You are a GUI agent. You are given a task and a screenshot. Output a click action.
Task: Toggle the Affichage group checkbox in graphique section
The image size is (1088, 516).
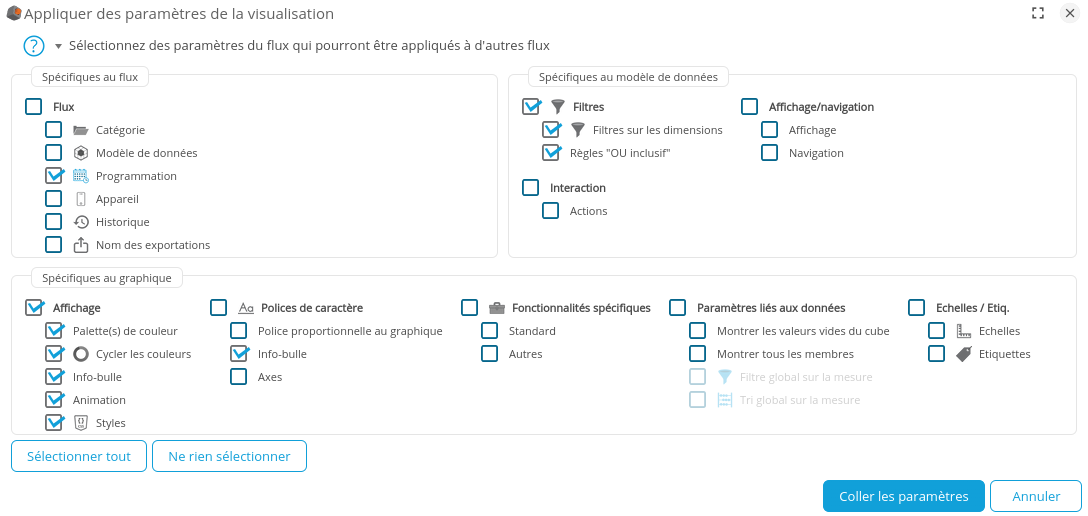click(x=34, y=308)
